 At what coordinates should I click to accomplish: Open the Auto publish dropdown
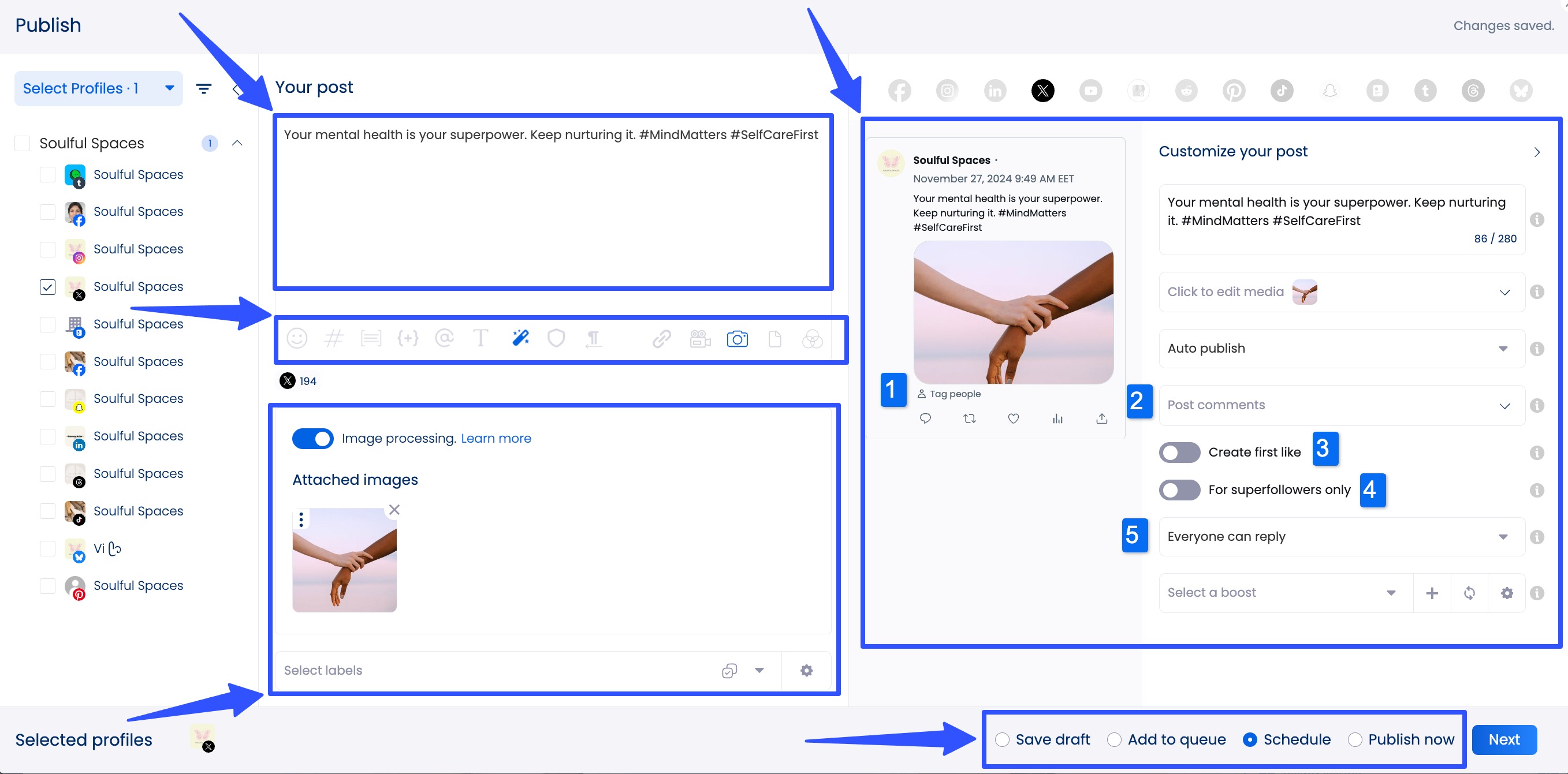click(x=1339, y=348)
